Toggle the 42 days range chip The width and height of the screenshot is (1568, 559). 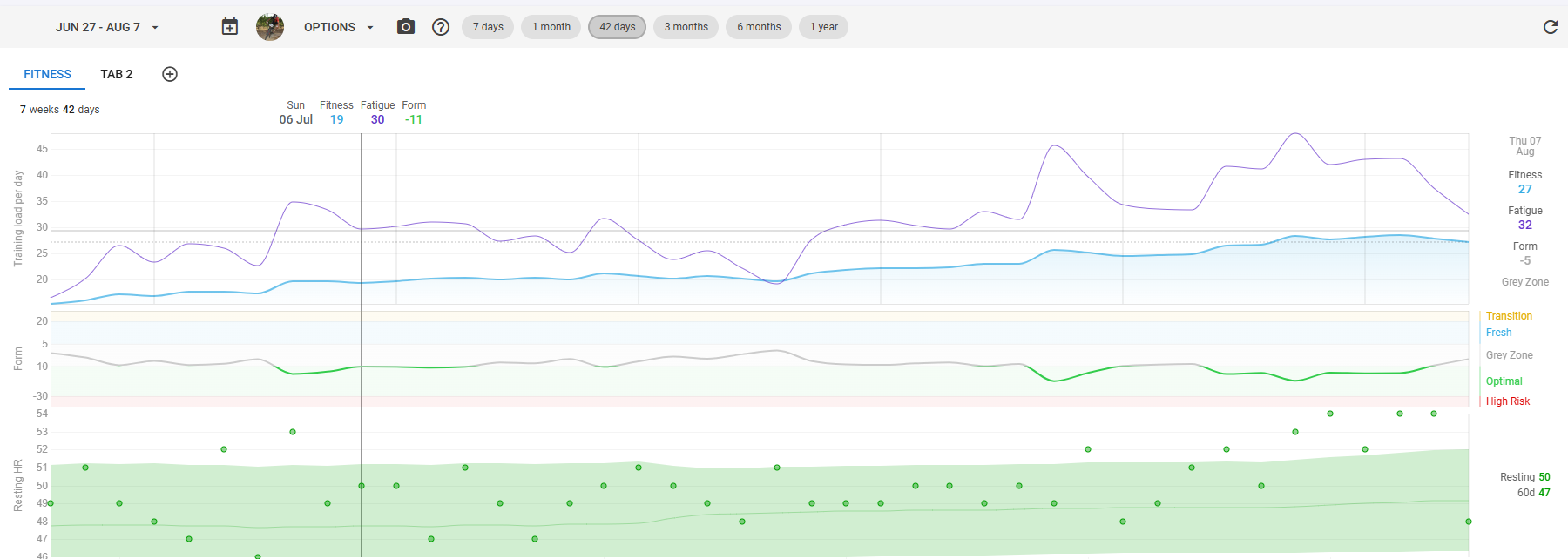617,27
